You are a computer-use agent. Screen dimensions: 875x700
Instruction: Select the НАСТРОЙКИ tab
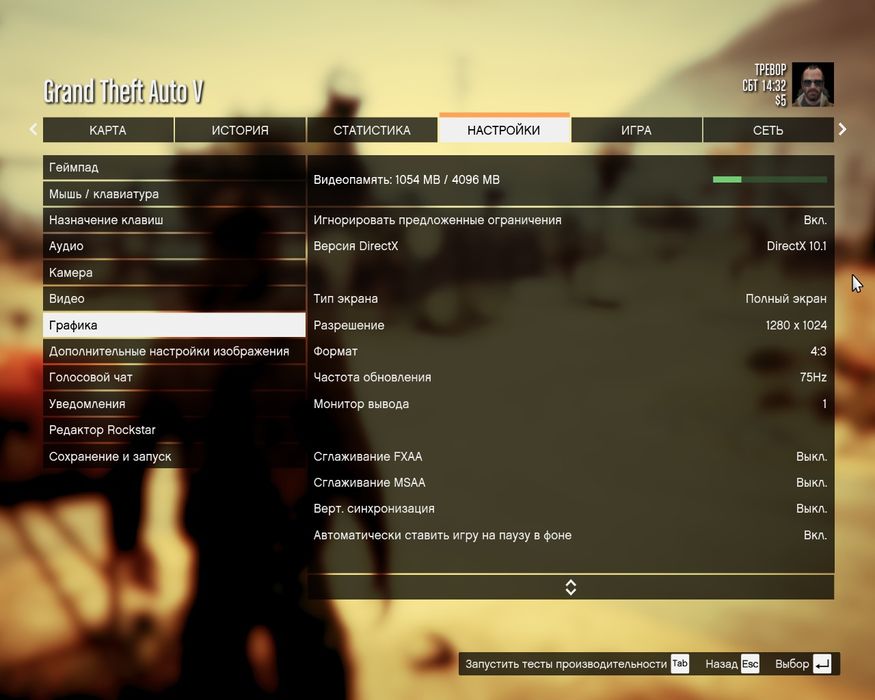click(x=504, y=129)
